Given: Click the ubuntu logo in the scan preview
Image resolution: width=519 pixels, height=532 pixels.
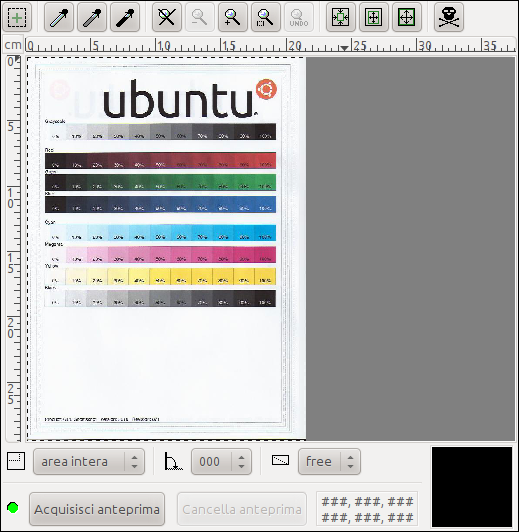Looking at the screenshot, I should [190, 98].
